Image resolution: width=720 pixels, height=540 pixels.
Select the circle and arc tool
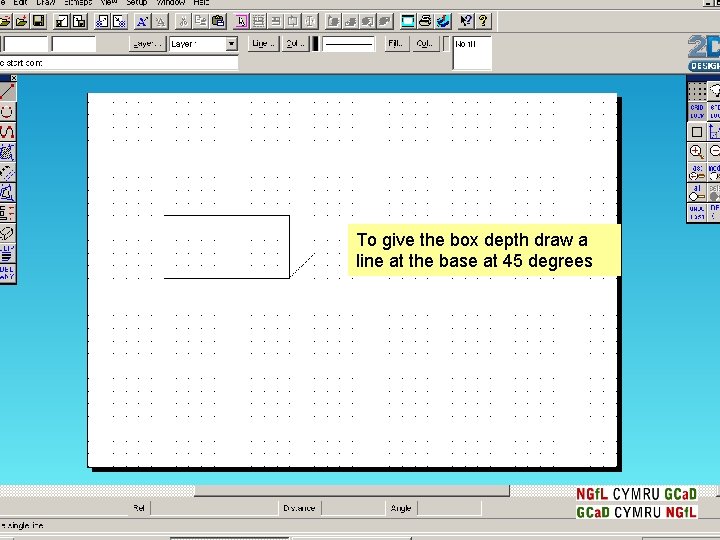point(7,112)
